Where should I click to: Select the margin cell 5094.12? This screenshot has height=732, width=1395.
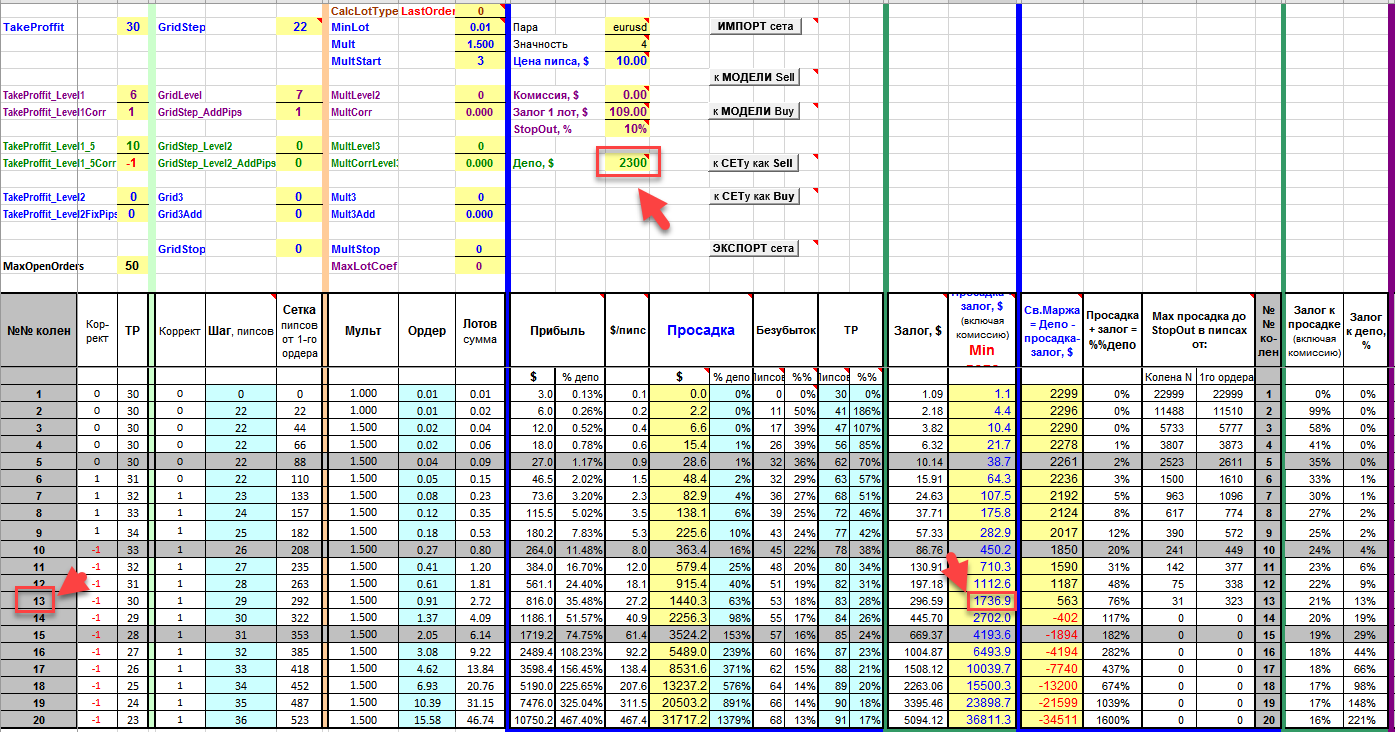tap(918, 720)
